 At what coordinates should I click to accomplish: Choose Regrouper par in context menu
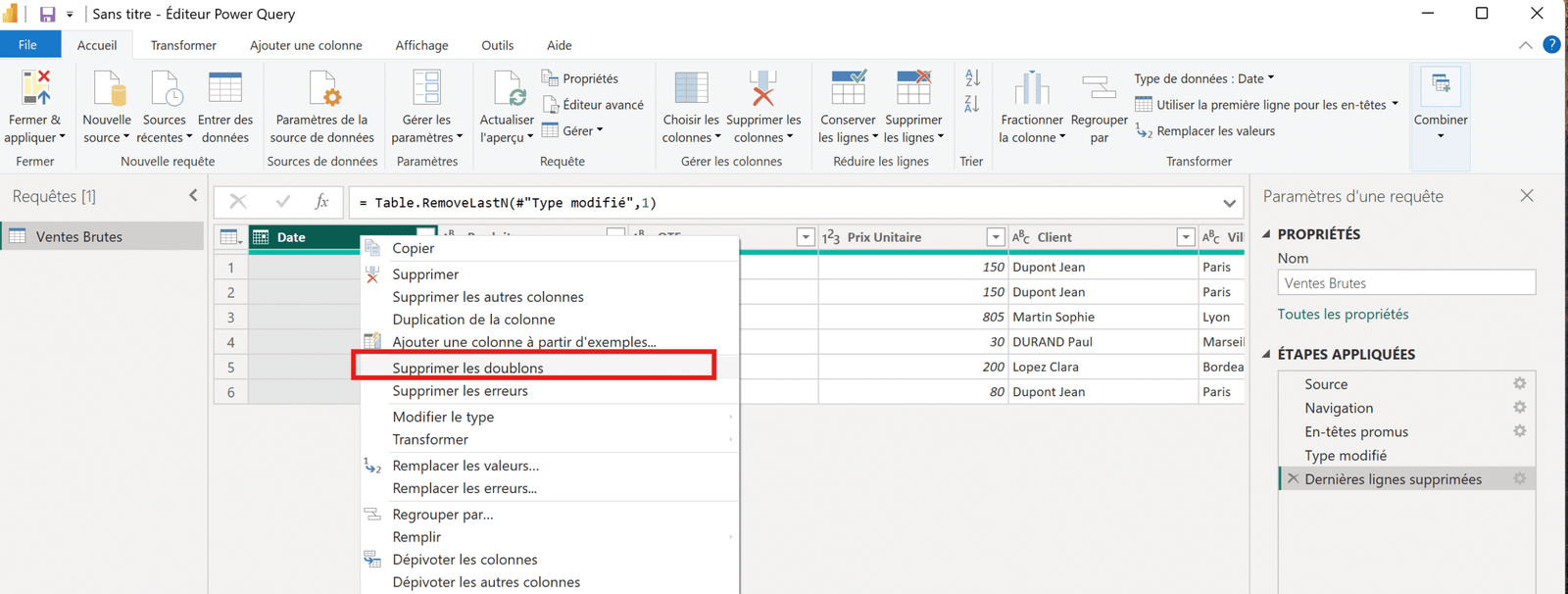(550, 515)
